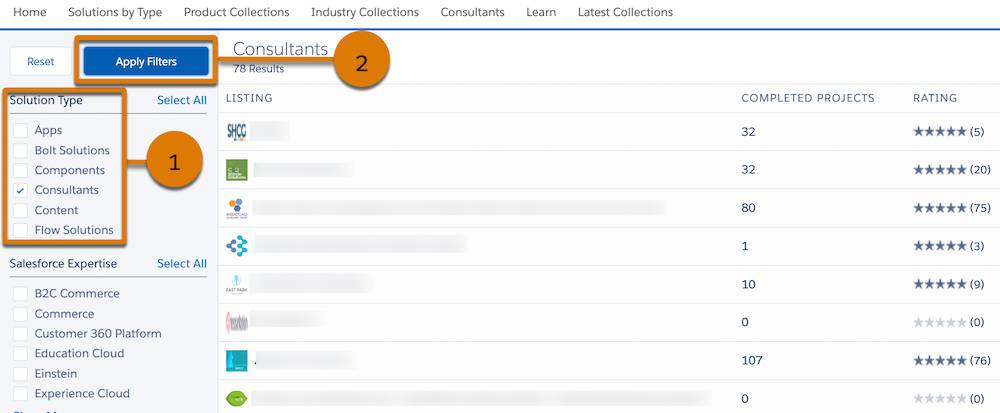
Task: Select All under Salesforce Expertise
Action: (x=182, y=263)
